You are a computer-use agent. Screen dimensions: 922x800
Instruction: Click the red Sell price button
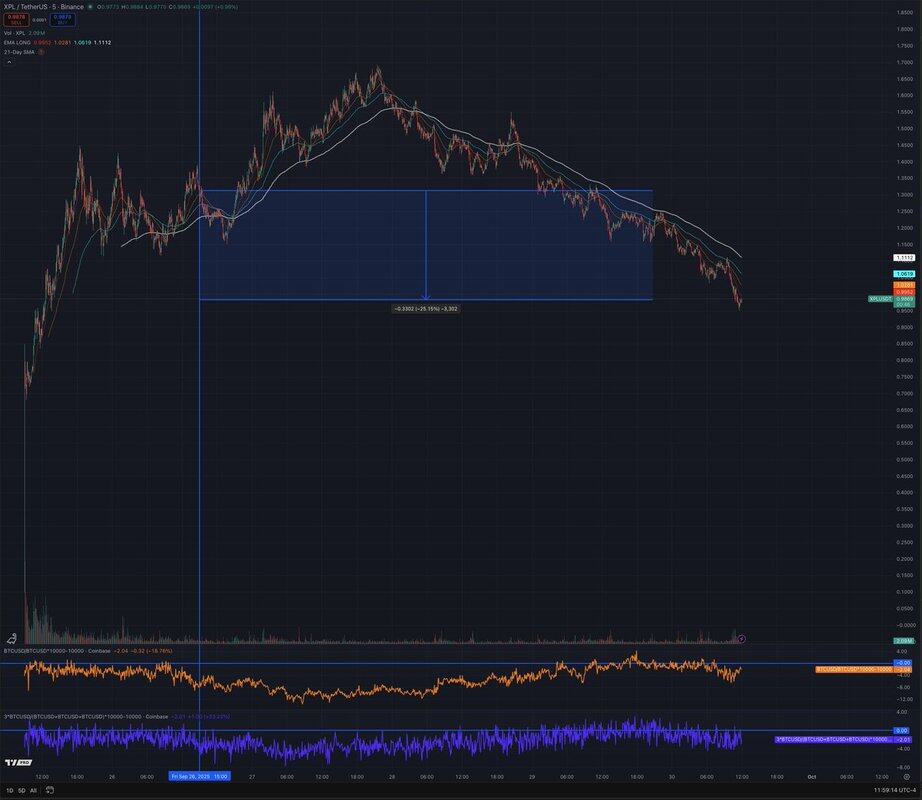(x=17, y=19)
